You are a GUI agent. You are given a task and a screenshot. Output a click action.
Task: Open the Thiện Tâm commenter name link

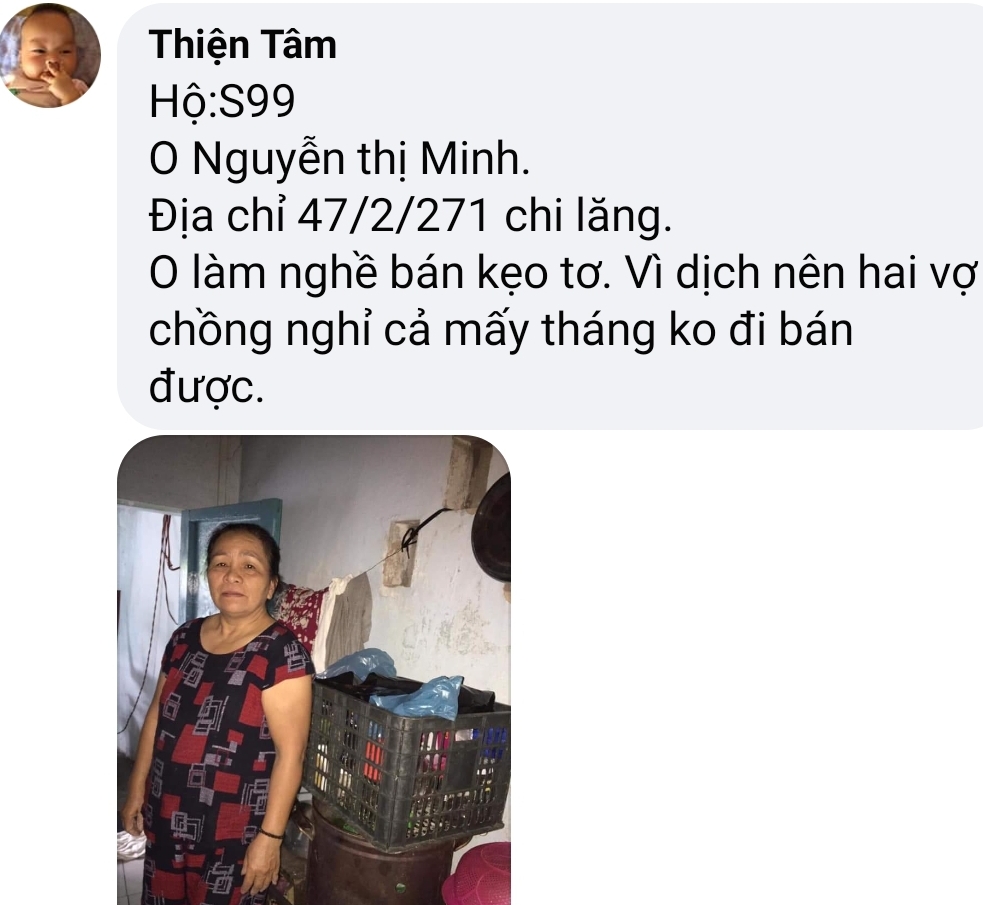(x=243, y=45)
